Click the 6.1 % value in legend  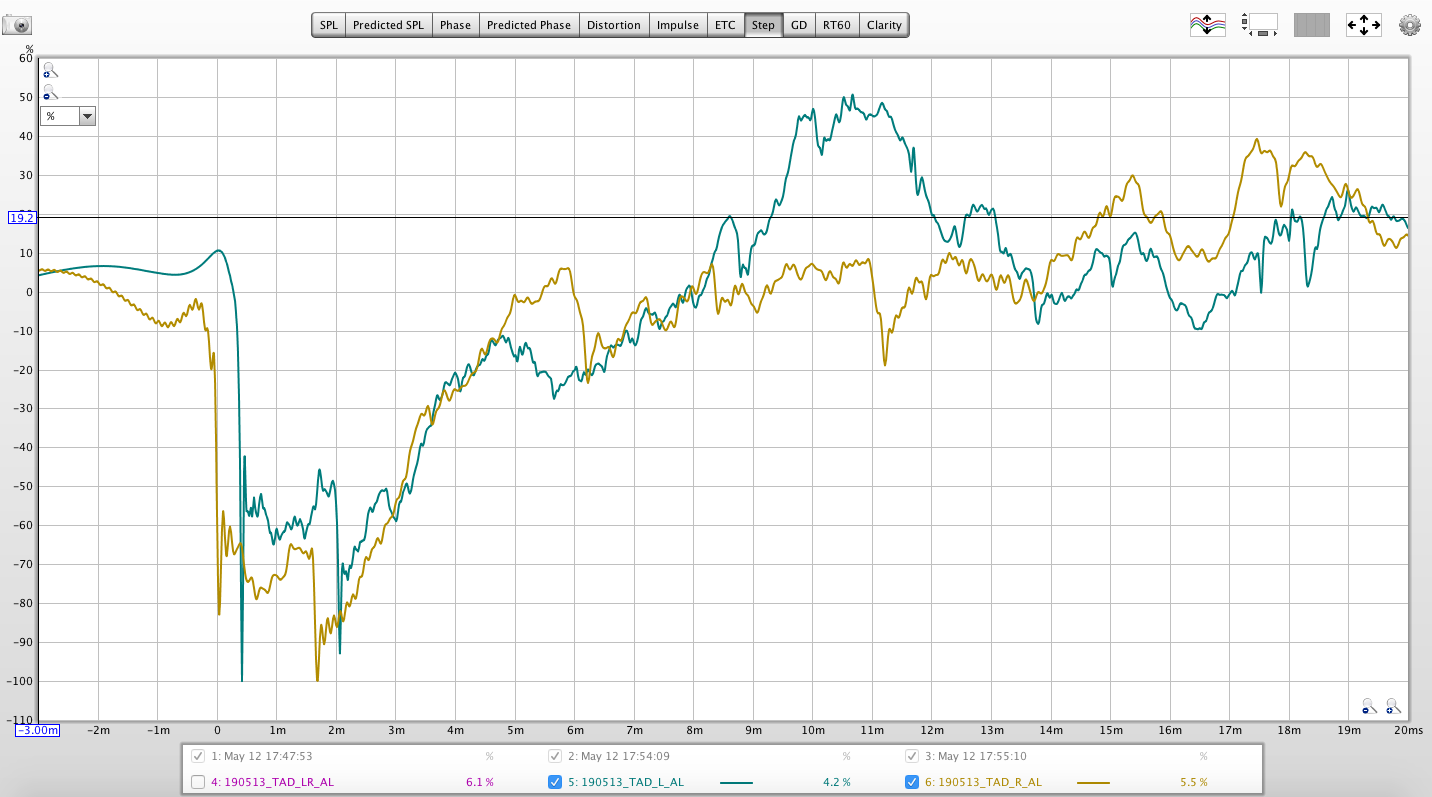(x=480, y=782)
